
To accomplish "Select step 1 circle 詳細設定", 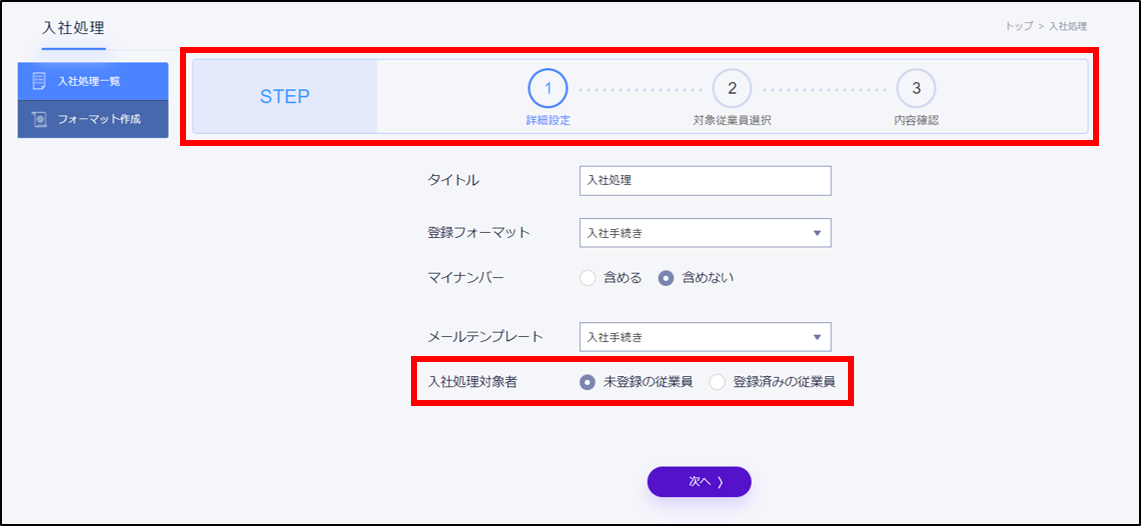I will click(548, 88).
